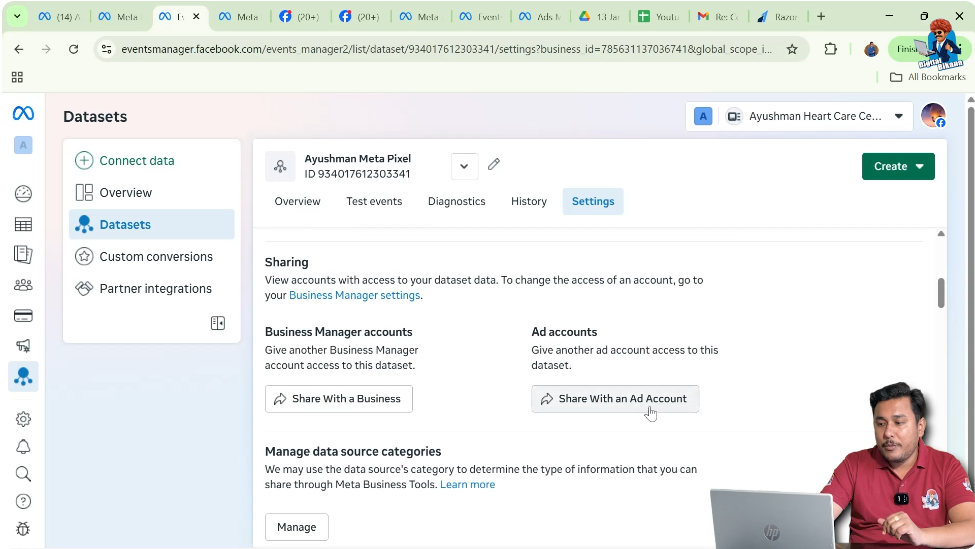Click the Sharing section heading
Screen dimensions: 975x549
[x=287, y=262]
